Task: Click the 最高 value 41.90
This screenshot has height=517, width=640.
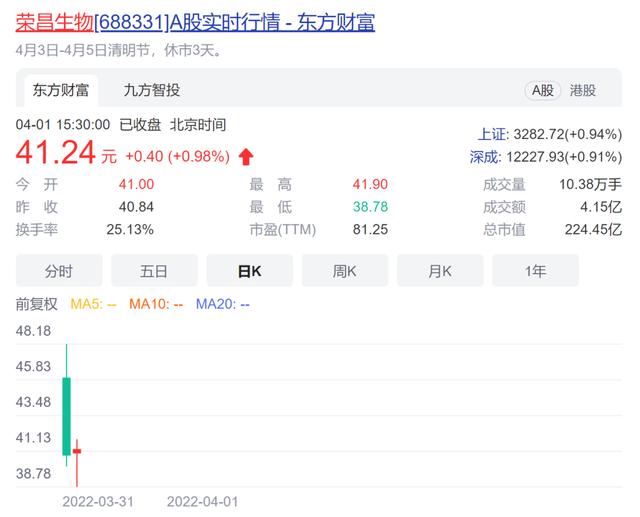Action: [370, 184]
